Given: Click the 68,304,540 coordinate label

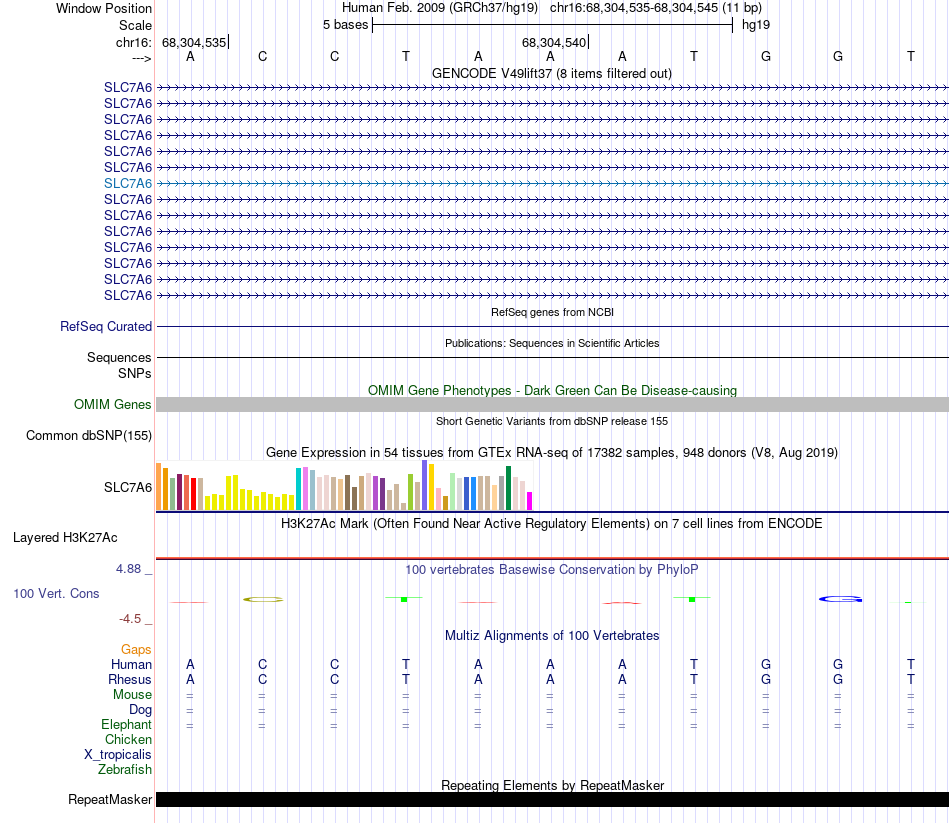Looking at the screenshot, I should (554, 42).
